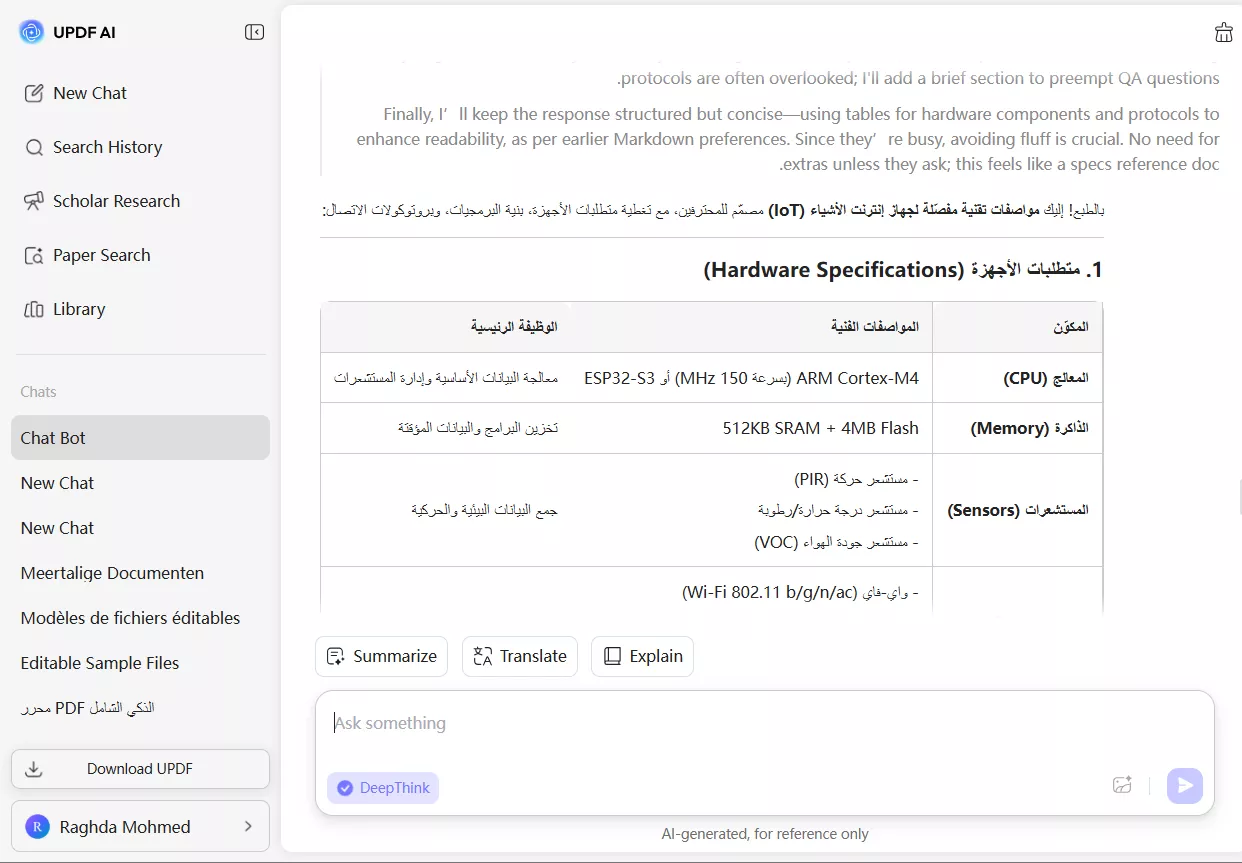Click the screenshot upload icon in the input box
1242x863 pixels.
click(x=1122, y=786)
